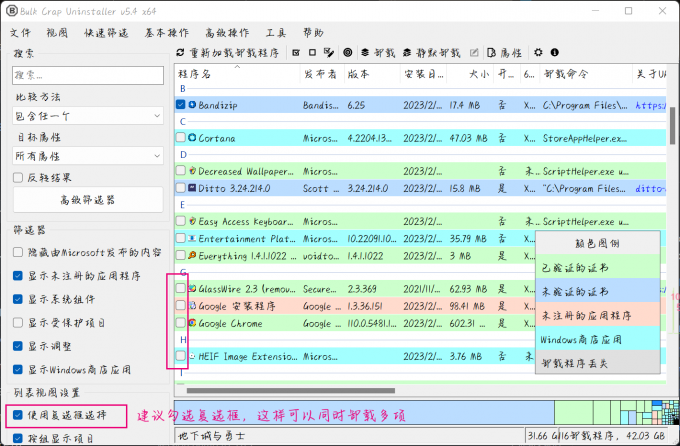Click the 高级筛选器 button
Screen dimensions: 680x446
pyautogui.click(x=88, y=200)
